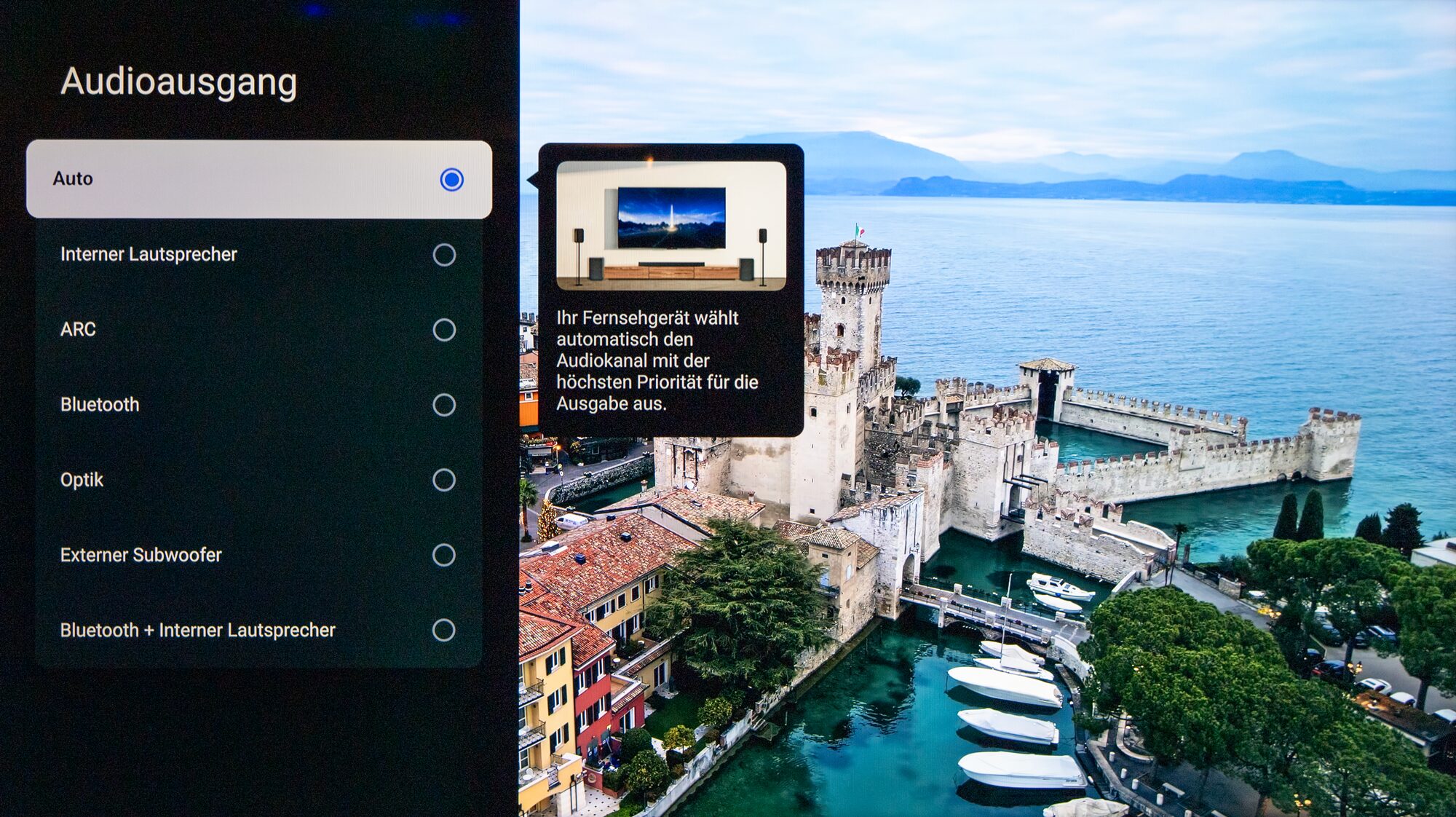Screen dimensions: 1456x817
Task: Click the Interner Lautsprecher radio circle
Action: [444, 255]
